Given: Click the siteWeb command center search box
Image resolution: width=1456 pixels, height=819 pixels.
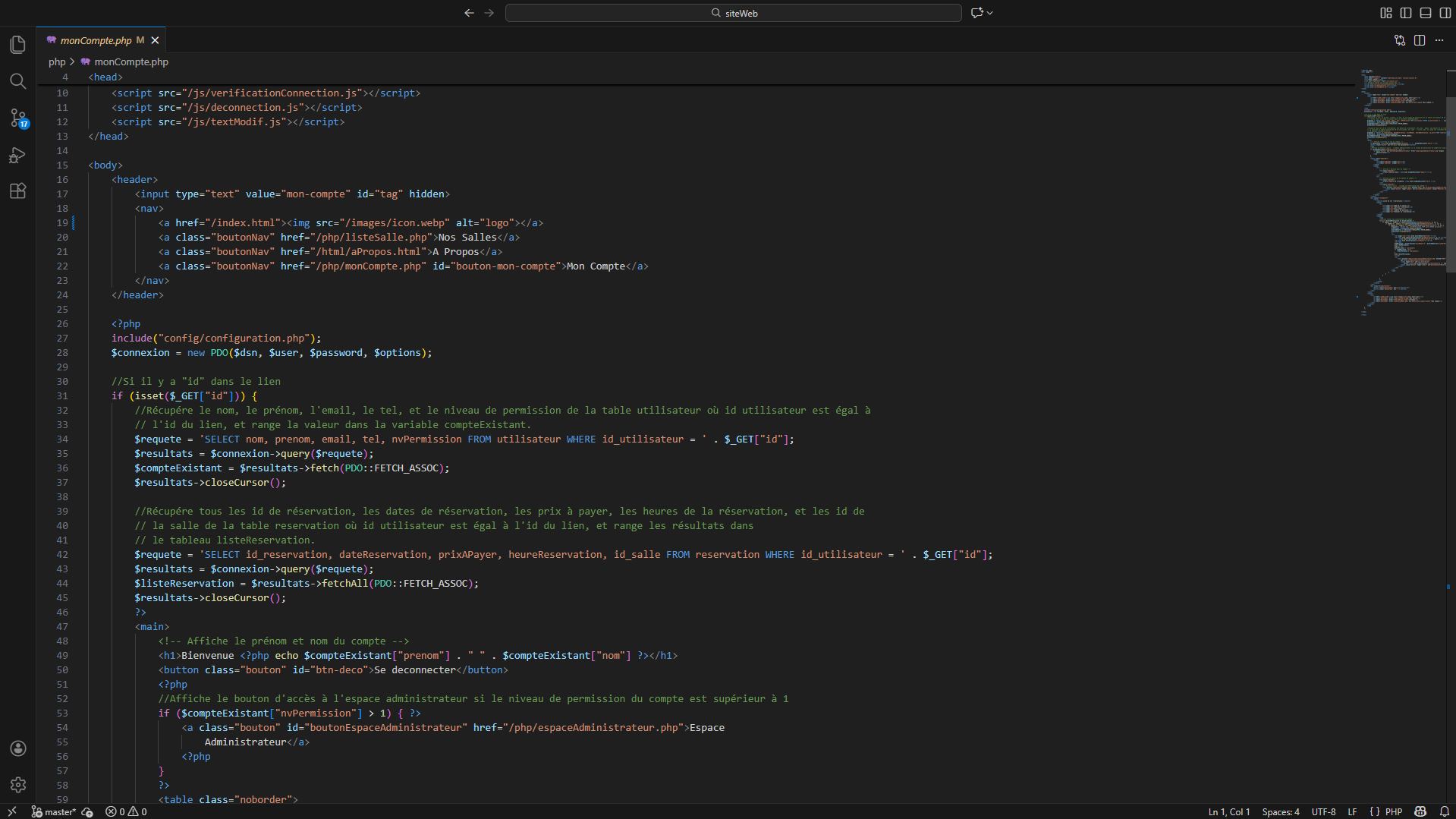Looking at the screenshot, I should pos(733,13).
